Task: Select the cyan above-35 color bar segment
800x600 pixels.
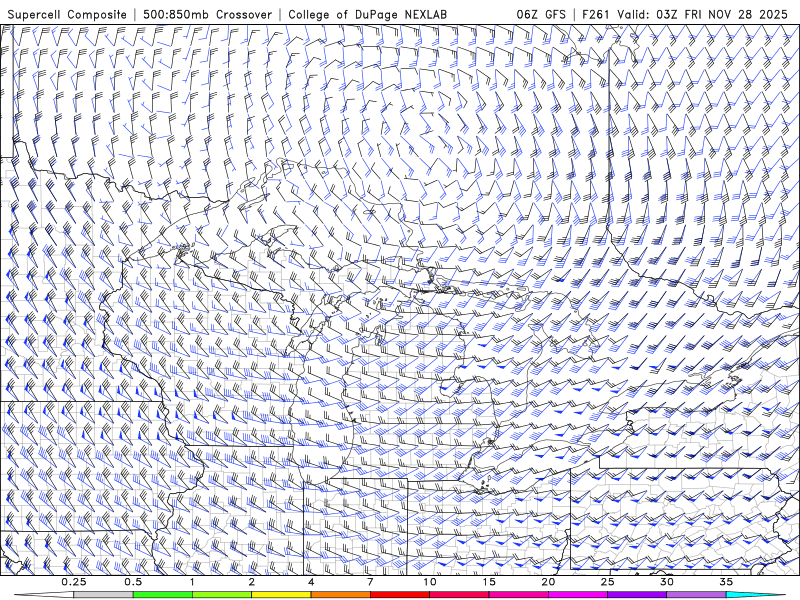Action: [x=755, y=595]
